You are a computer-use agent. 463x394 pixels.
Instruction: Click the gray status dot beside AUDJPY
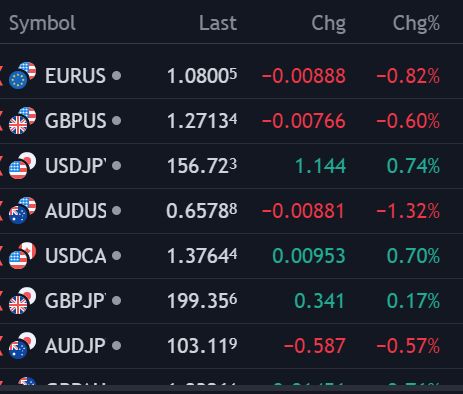(x=116, y=345)
